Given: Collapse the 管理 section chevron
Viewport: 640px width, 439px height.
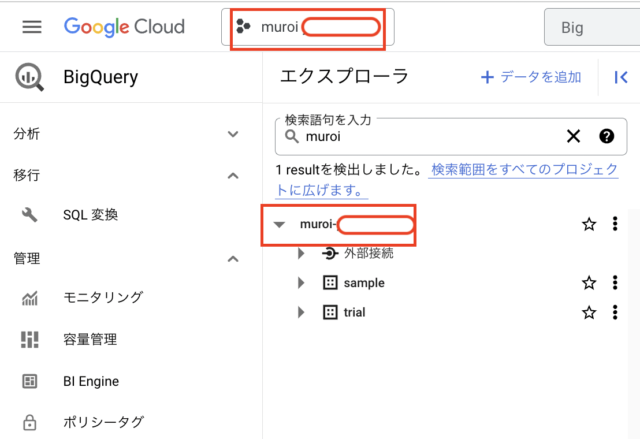Looking at the screenshot, I should tap(233, 259).
